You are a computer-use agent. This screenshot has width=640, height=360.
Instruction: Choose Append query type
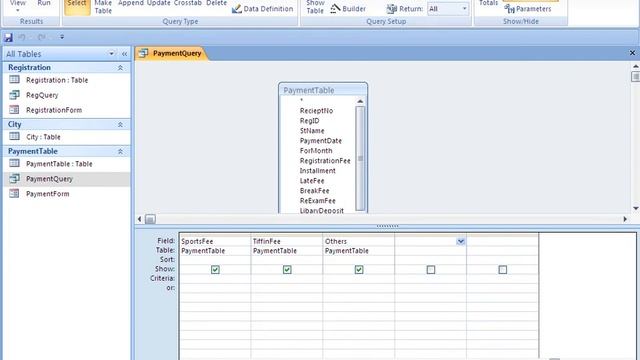click(131, 3)
